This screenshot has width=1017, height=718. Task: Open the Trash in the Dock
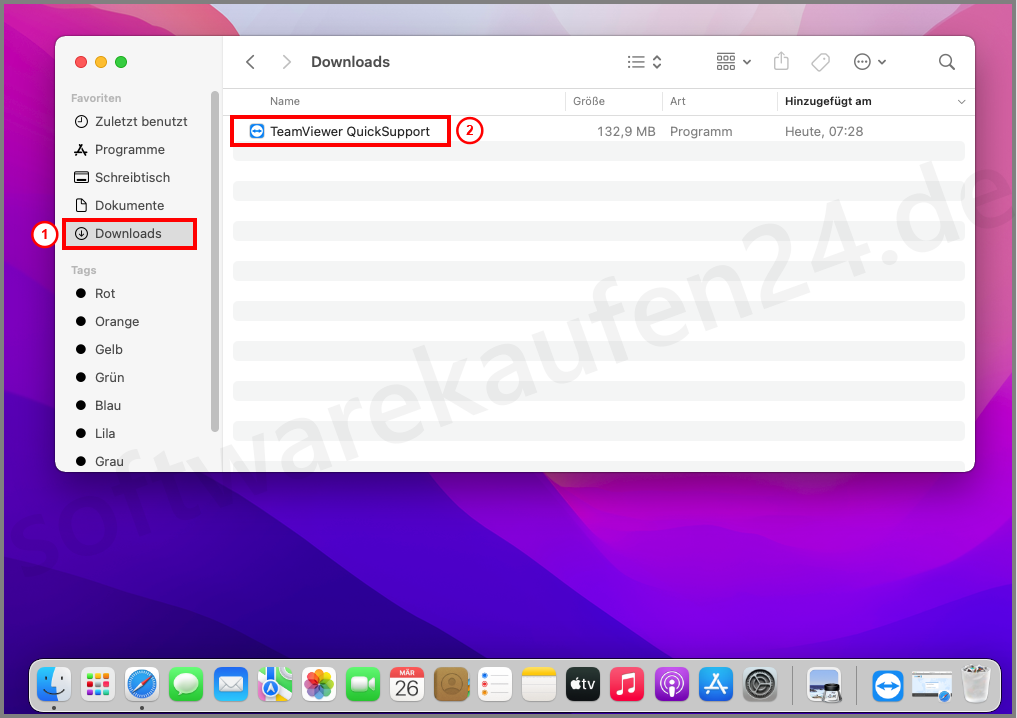click(x=976, y=684)
